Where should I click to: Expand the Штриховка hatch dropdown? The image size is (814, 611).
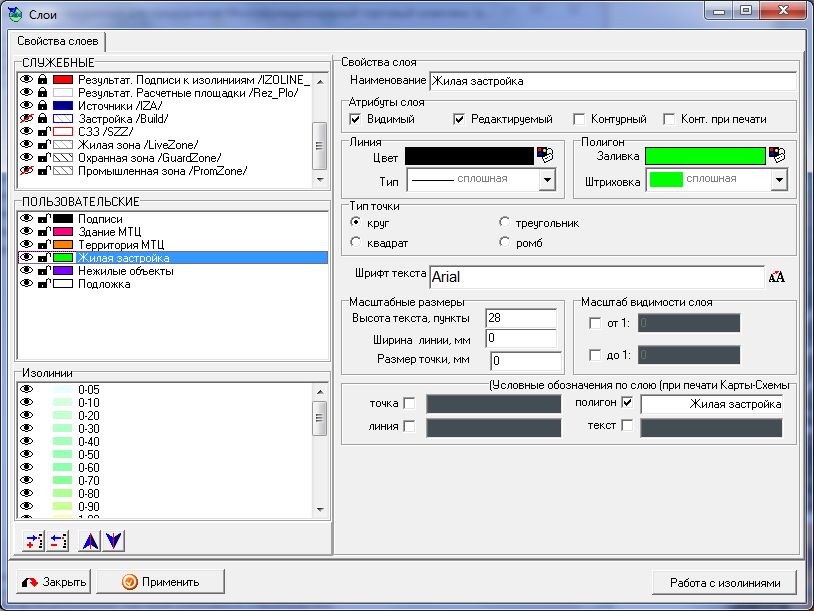tap(779, 180)
